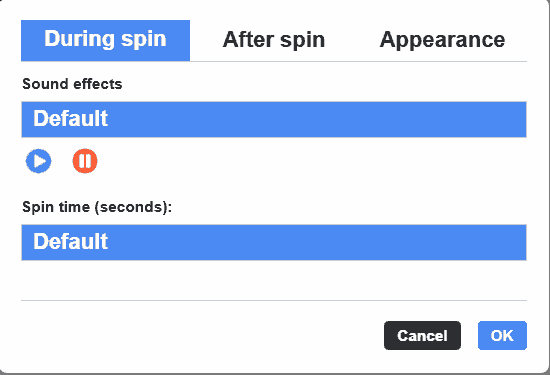
Task: Stop the sound with the orange button
Action: pos(85,161)
